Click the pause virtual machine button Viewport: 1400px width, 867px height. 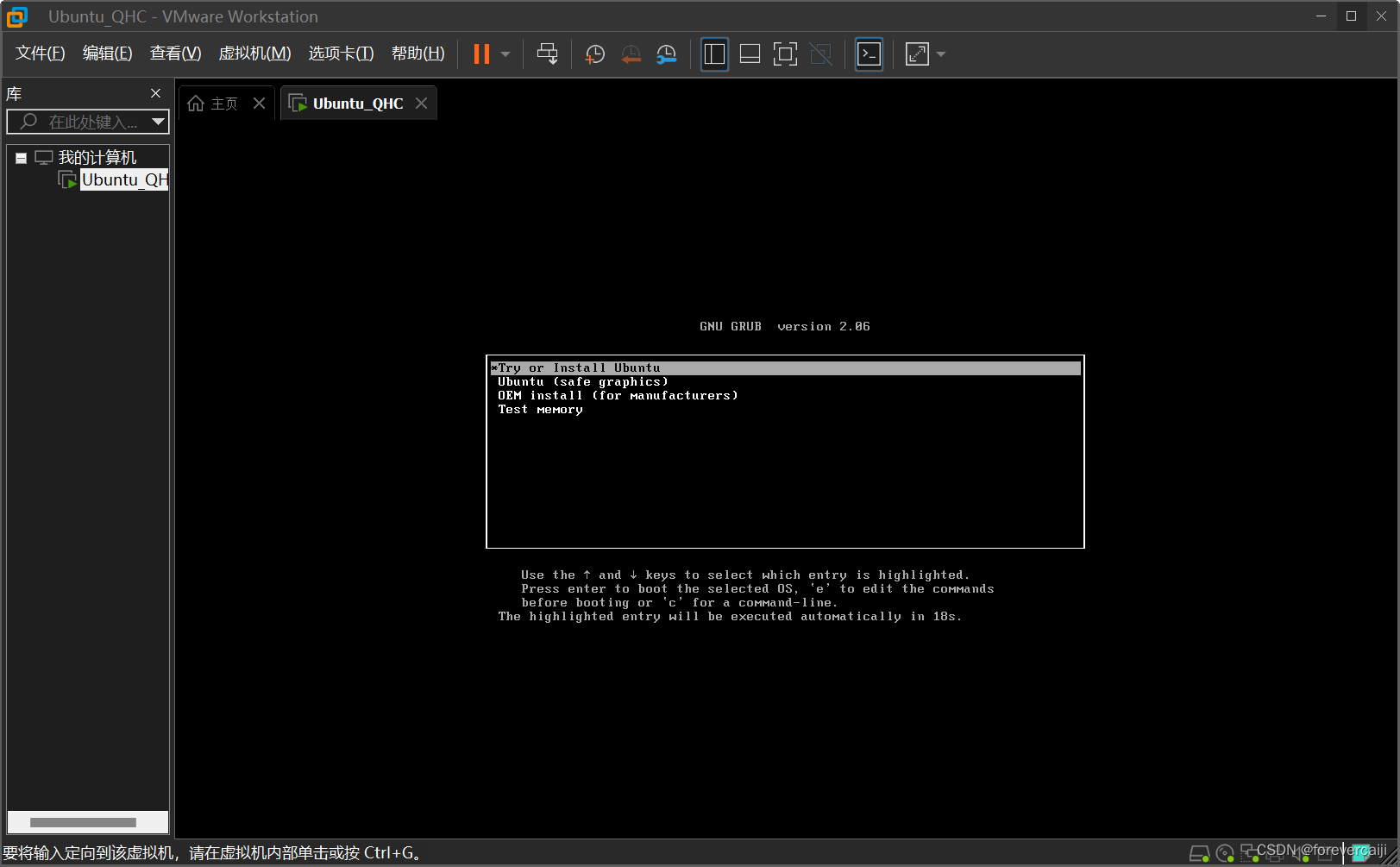pos(481,54)
